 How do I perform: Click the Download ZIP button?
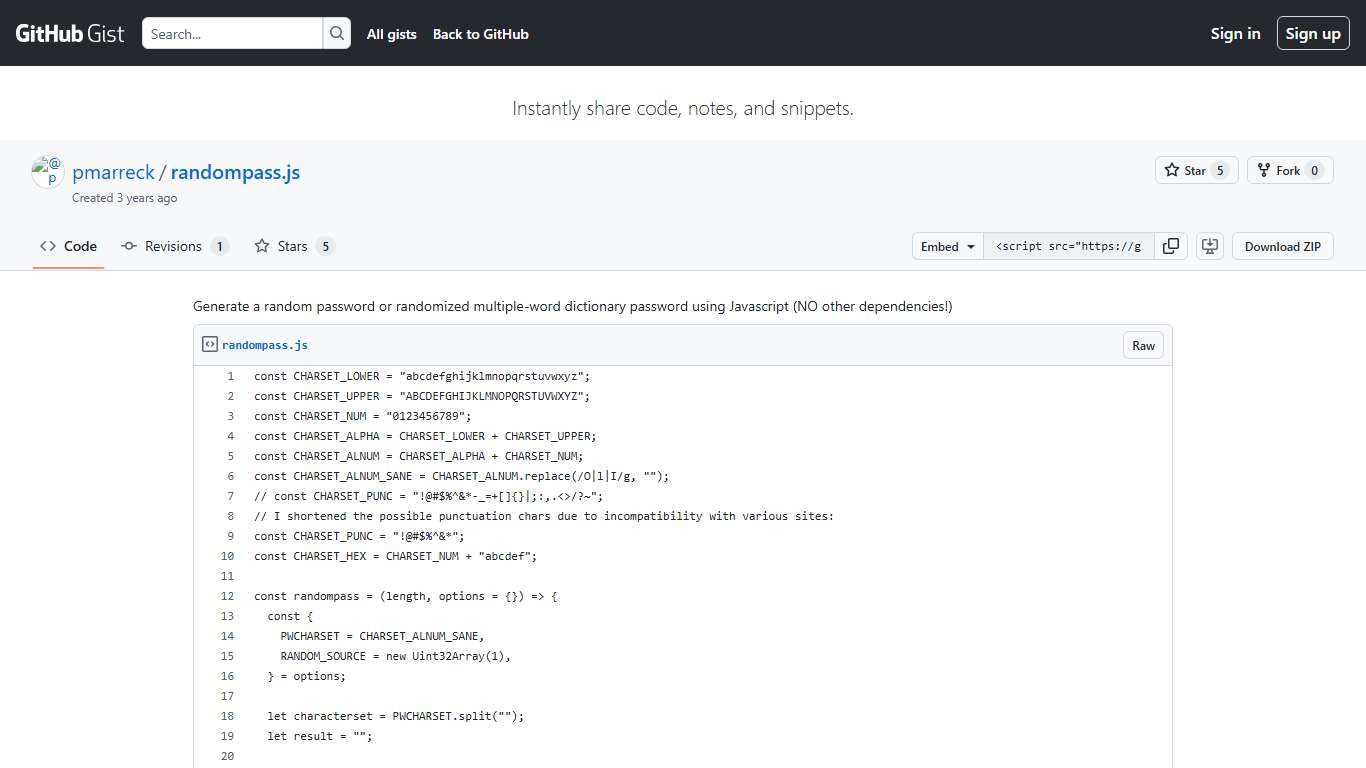1283,246
